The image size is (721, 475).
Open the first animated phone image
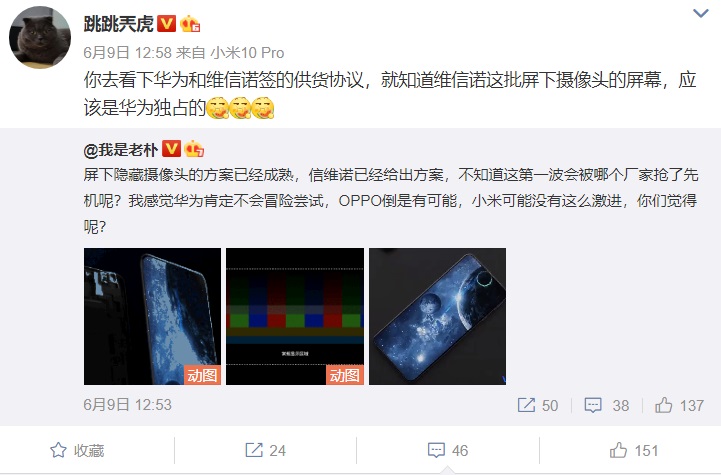pos(152,316)
